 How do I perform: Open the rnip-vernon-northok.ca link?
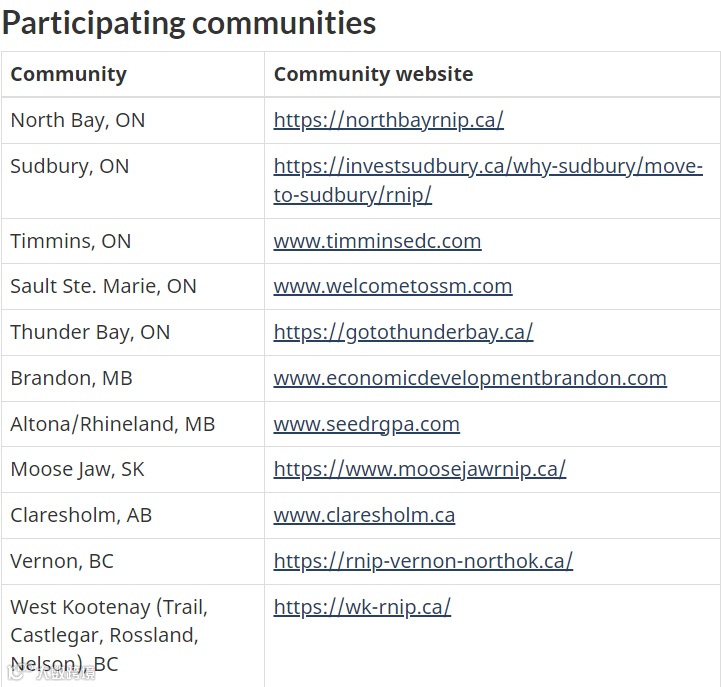[423, 561]
